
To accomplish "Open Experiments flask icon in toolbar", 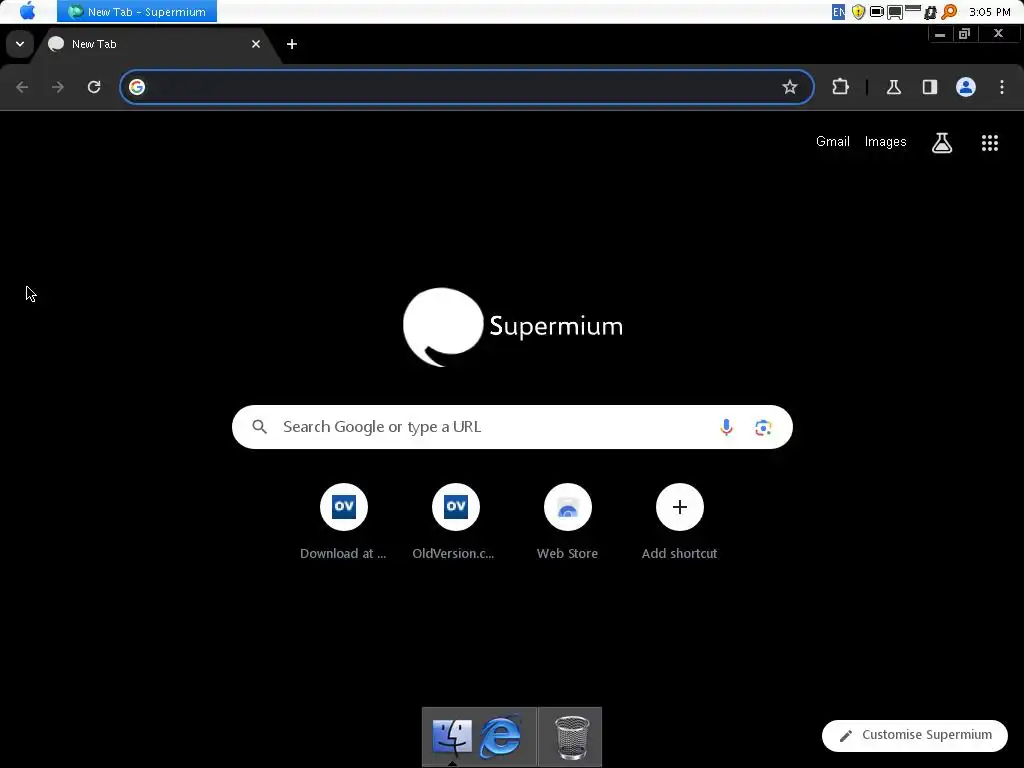I will click(894, 87).
